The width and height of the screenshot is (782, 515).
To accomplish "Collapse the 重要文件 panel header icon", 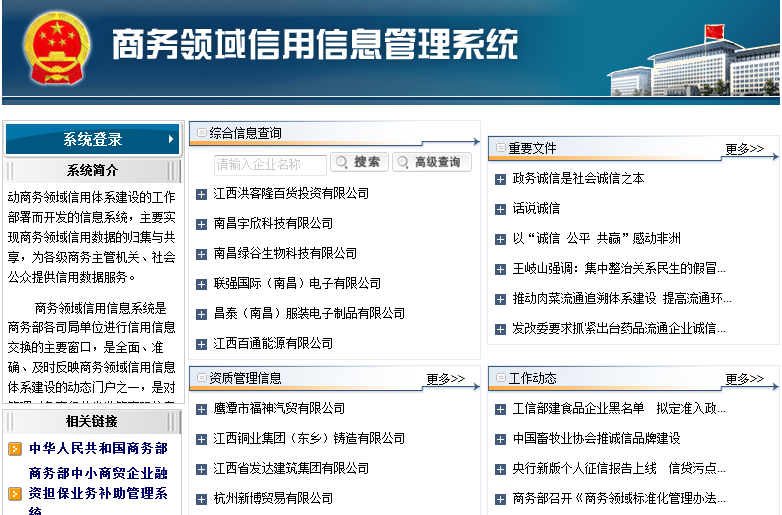I will tap(500, 148).
